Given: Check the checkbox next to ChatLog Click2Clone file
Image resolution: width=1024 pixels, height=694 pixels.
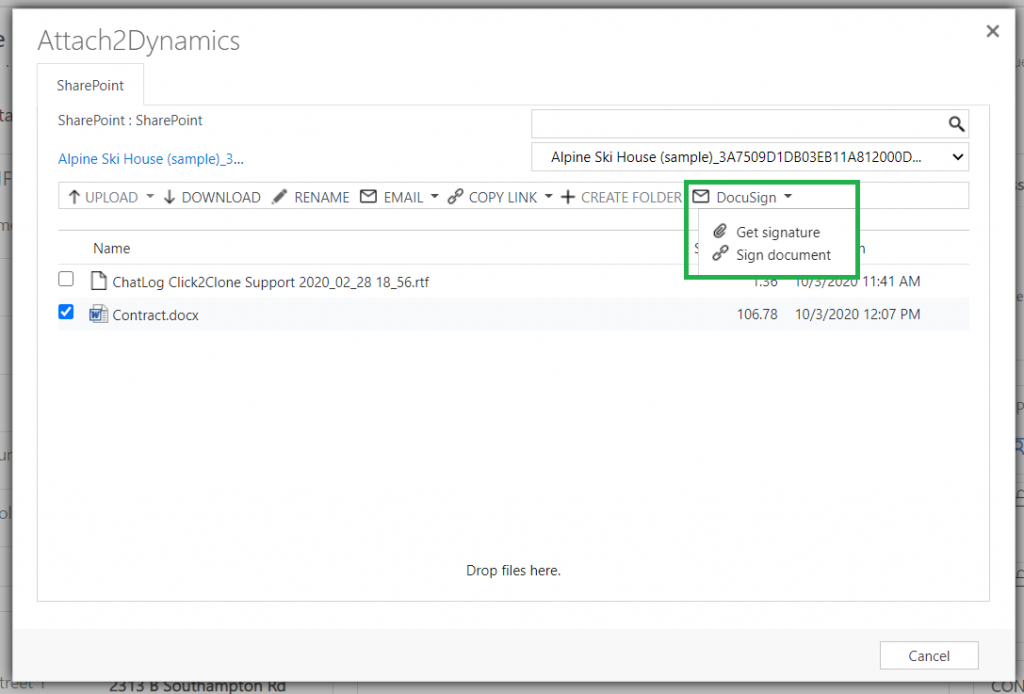Looking at the screenshot, I should pos(66,279).
